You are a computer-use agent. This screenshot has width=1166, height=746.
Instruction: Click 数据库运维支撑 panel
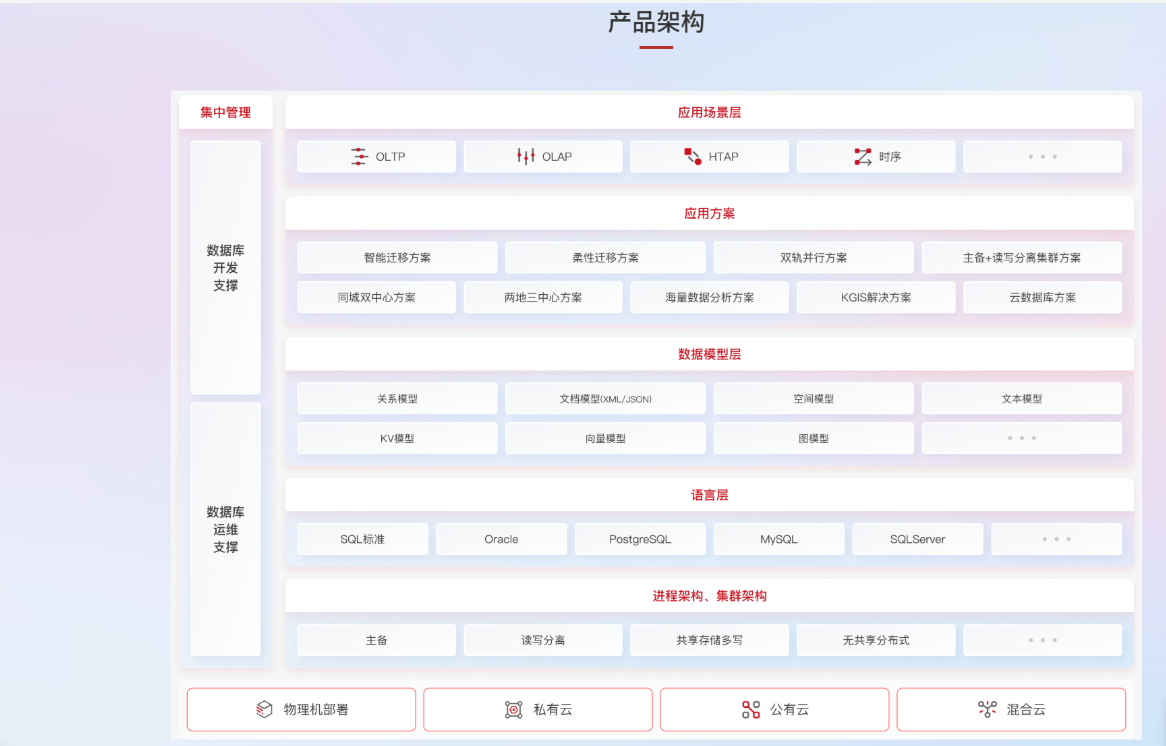(225, 530)
